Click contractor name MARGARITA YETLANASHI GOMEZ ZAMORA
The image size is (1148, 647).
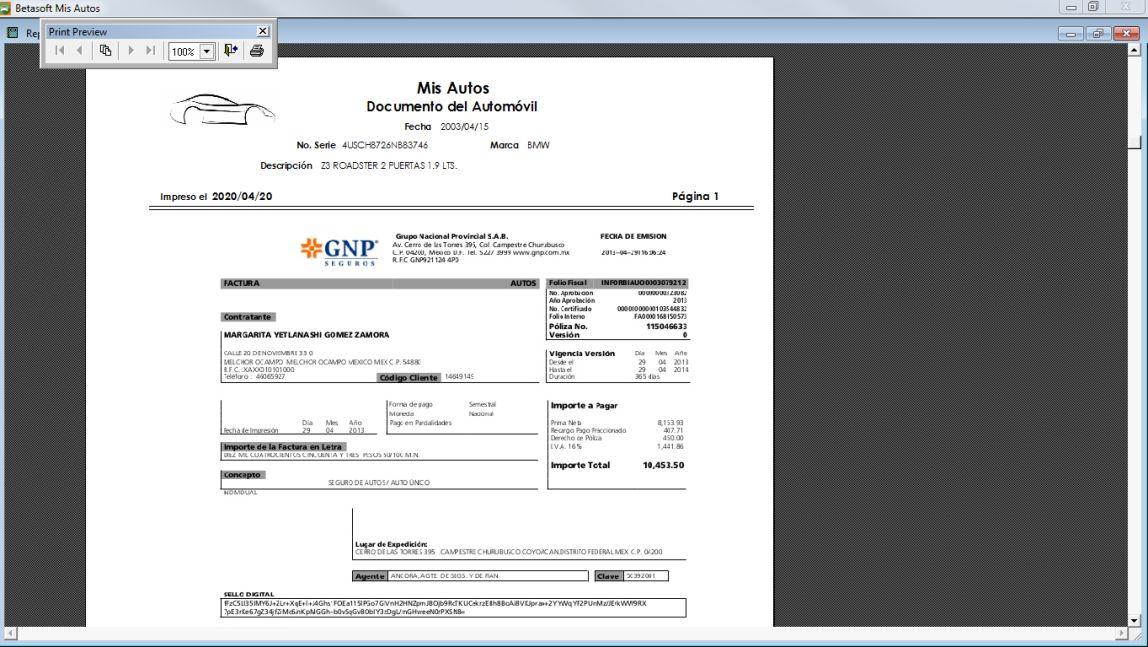click(x=307, y=334)
